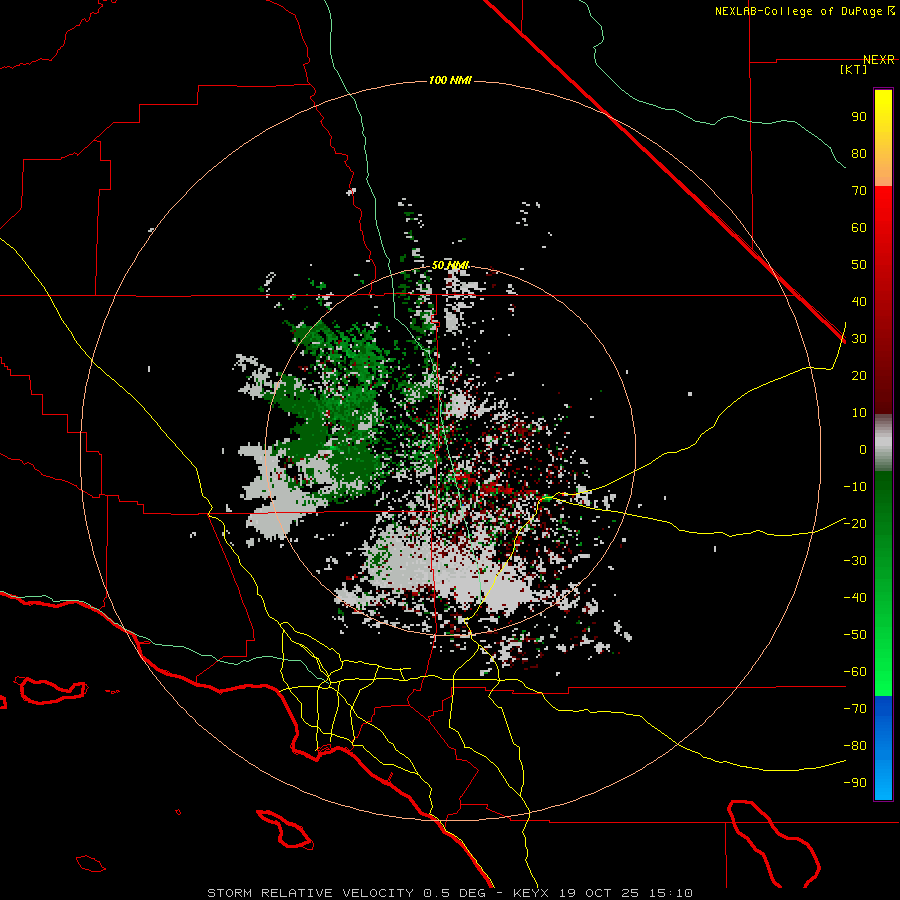Click the positive 10 scale value

859,413
